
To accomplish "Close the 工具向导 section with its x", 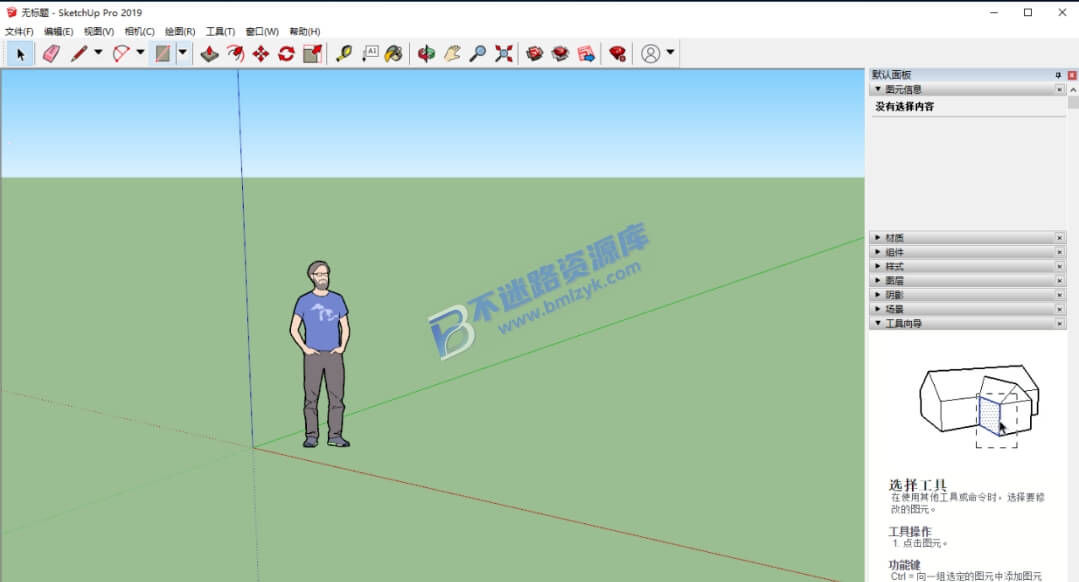I will tap(1059, 323).
